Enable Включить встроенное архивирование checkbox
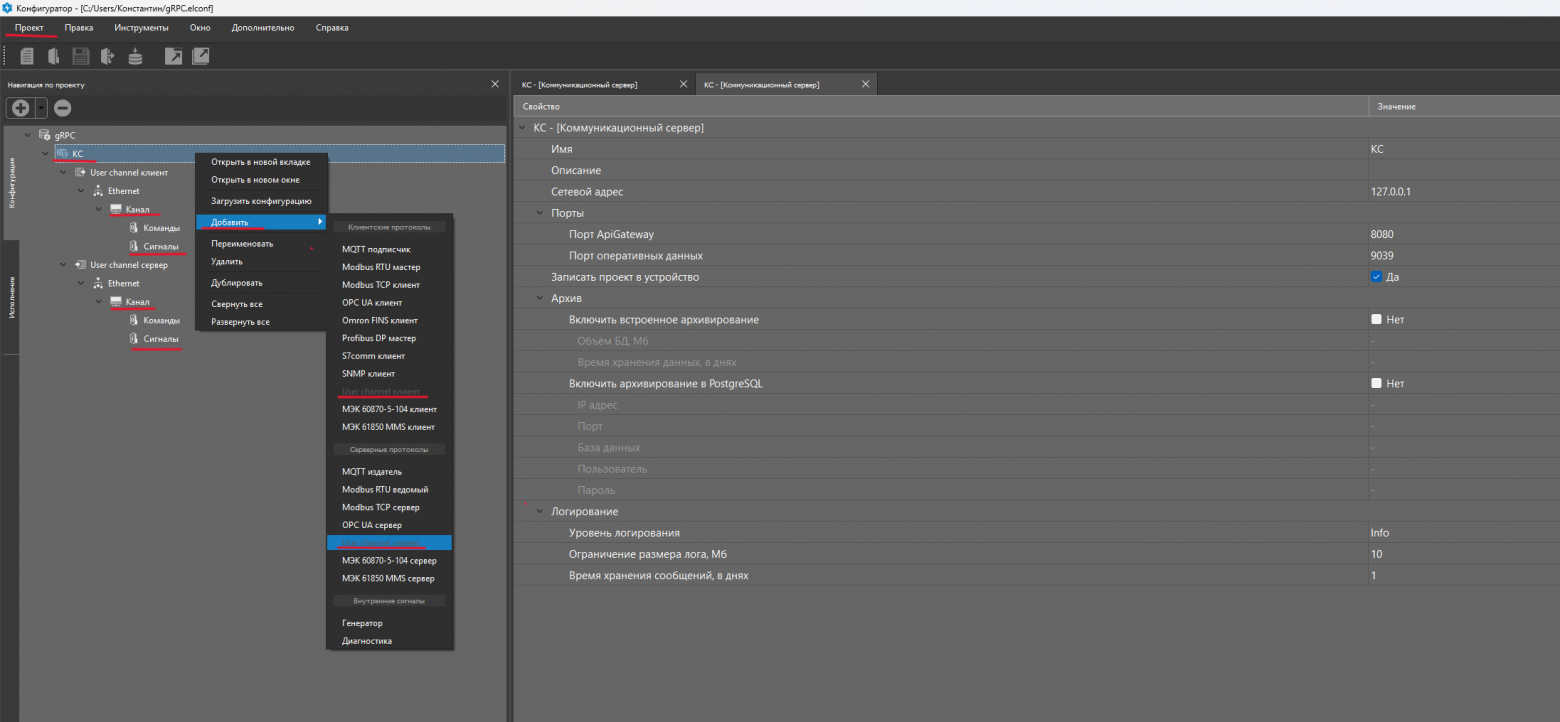1560x722 pixels. point(1376,320)
